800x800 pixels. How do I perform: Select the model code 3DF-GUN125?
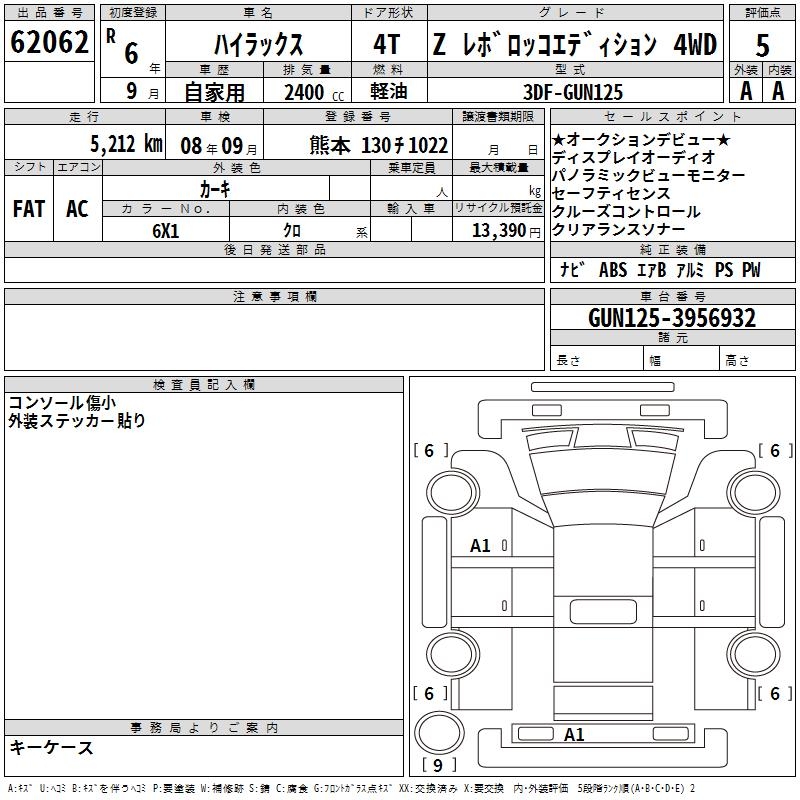(573, 92)
